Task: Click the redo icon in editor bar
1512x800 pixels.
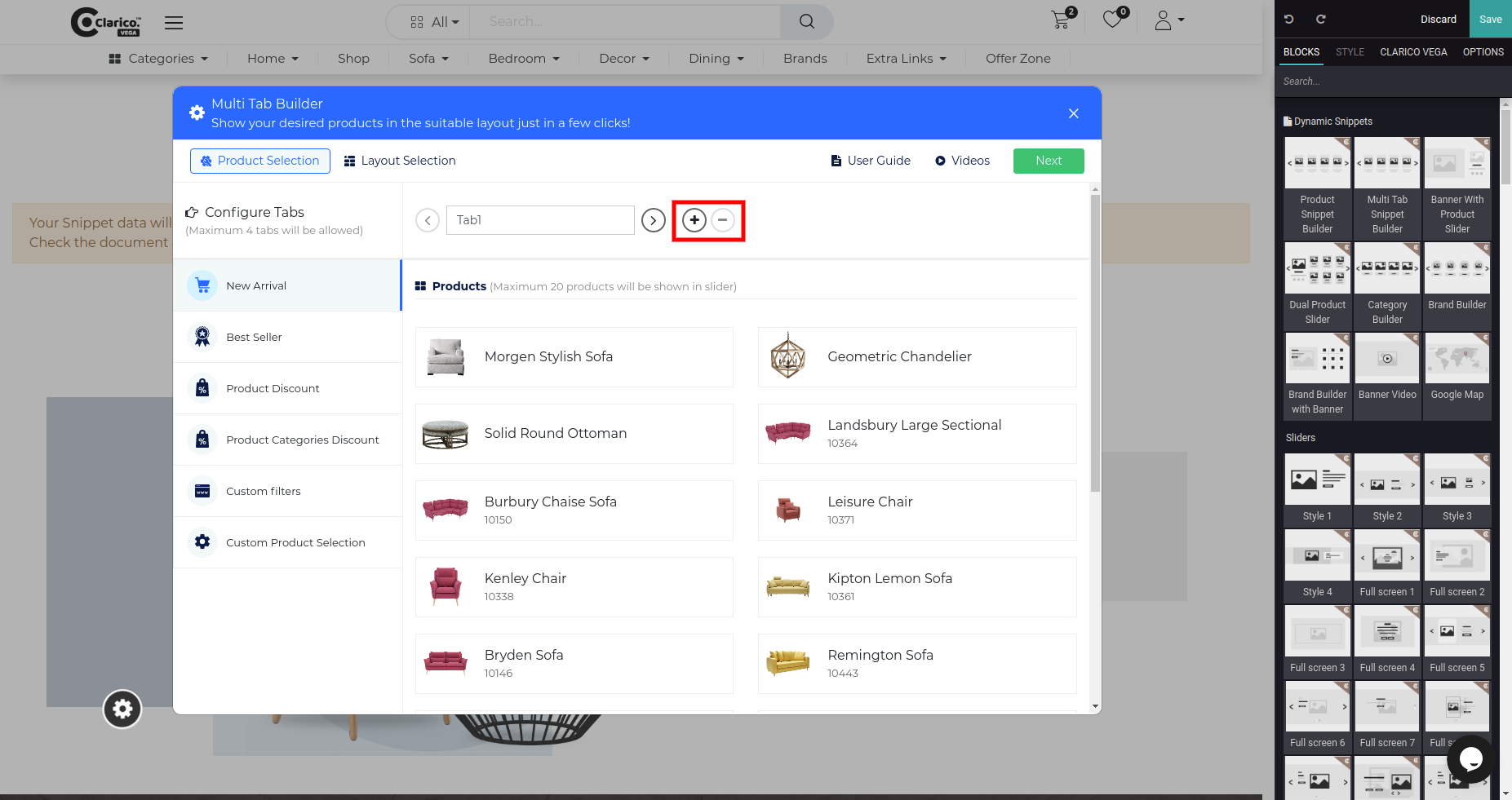Action: click(1321, 19)
